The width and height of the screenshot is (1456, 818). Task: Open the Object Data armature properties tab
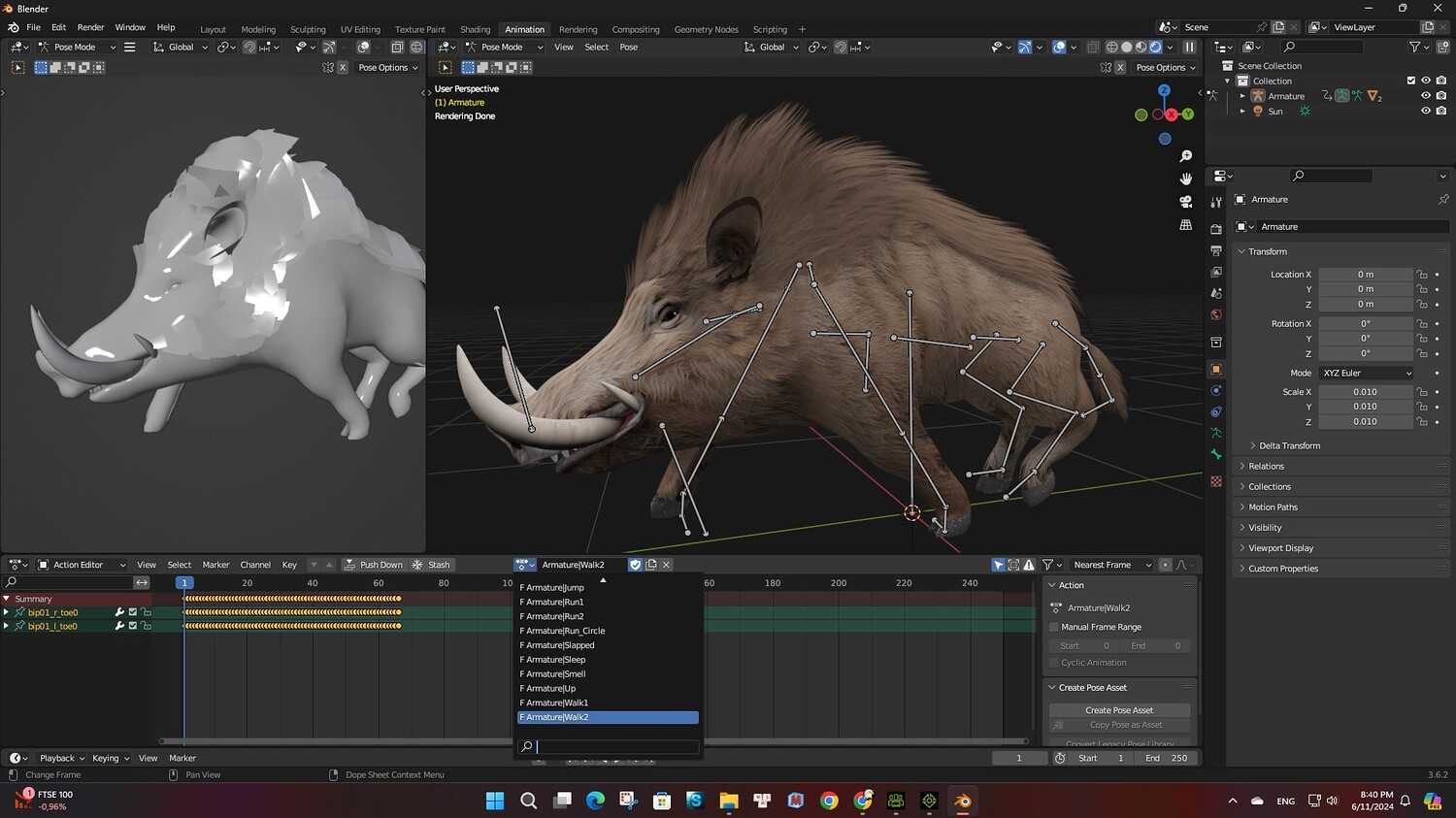pyautogui.click(x=1216, y=433)
